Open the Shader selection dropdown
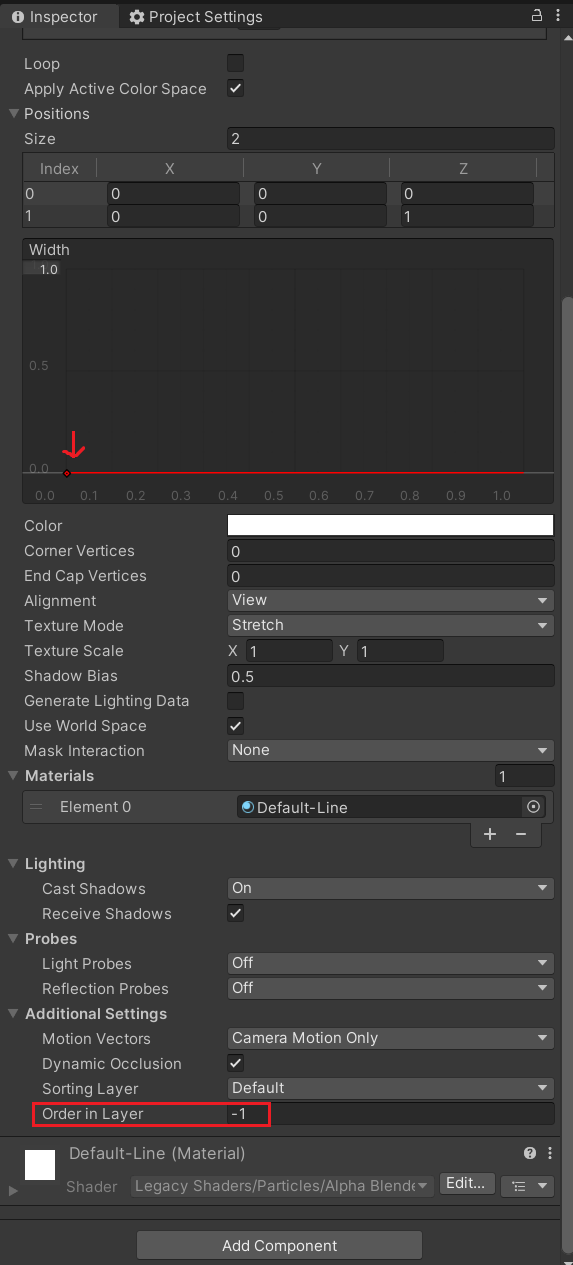Viewport: 573px width, 1265px height. pos(283,1185)
